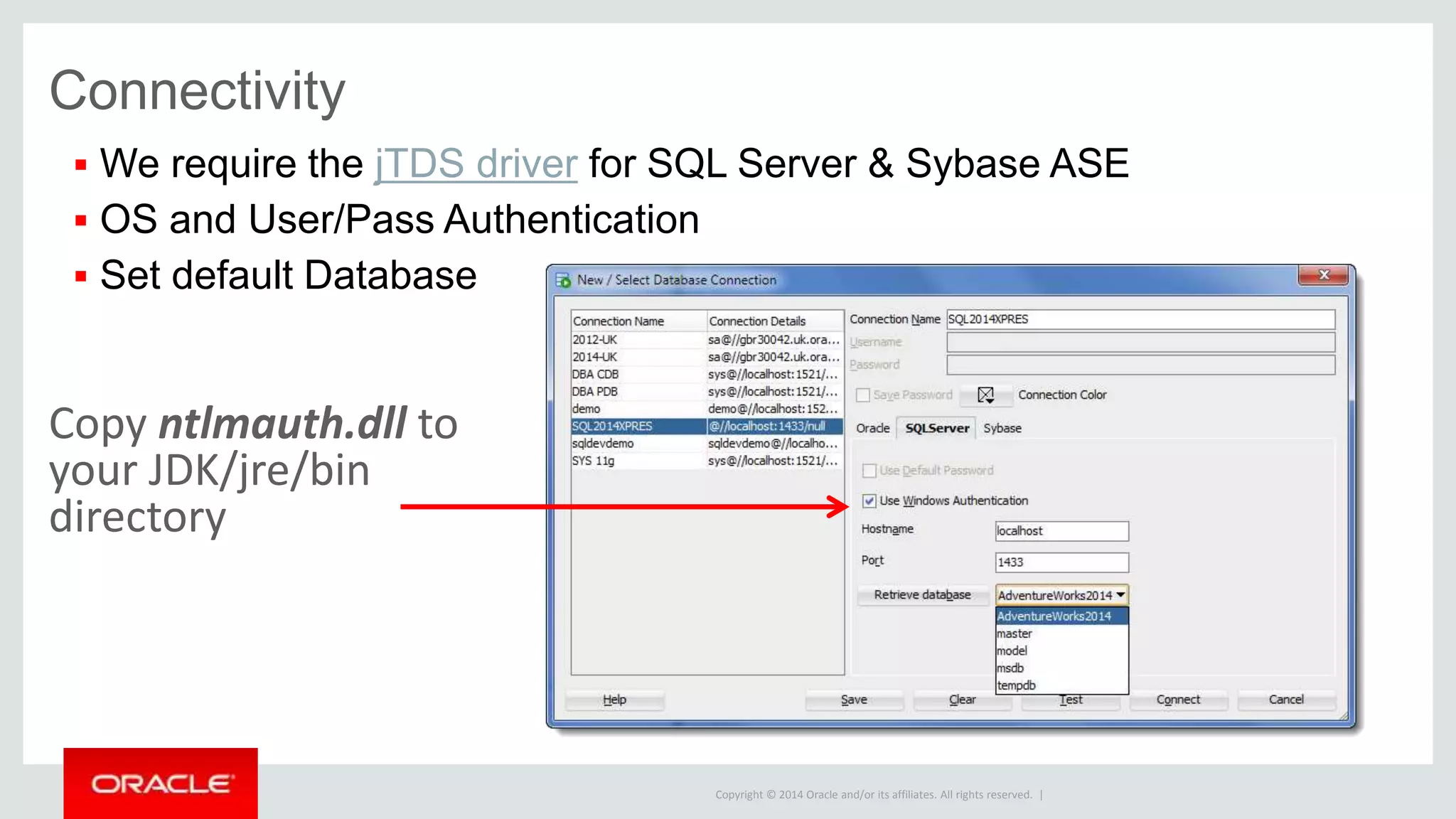Focus the Connection Name input field
This screenshot has height=819, width=1456.
(x=1141, y=319)
